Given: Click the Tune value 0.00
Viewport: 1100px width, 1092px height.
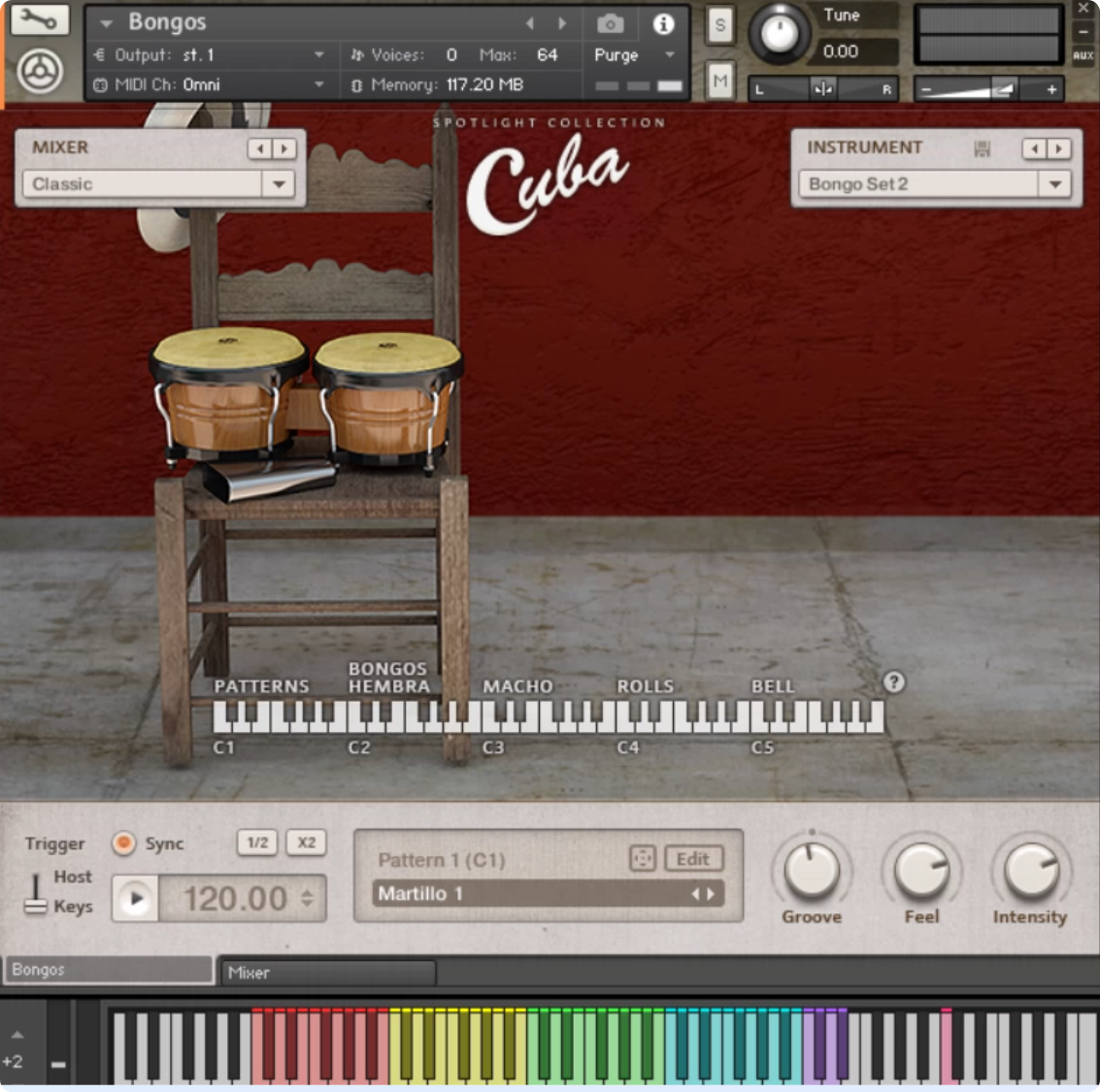Looking at the screenshot, I should pos(841,51).
